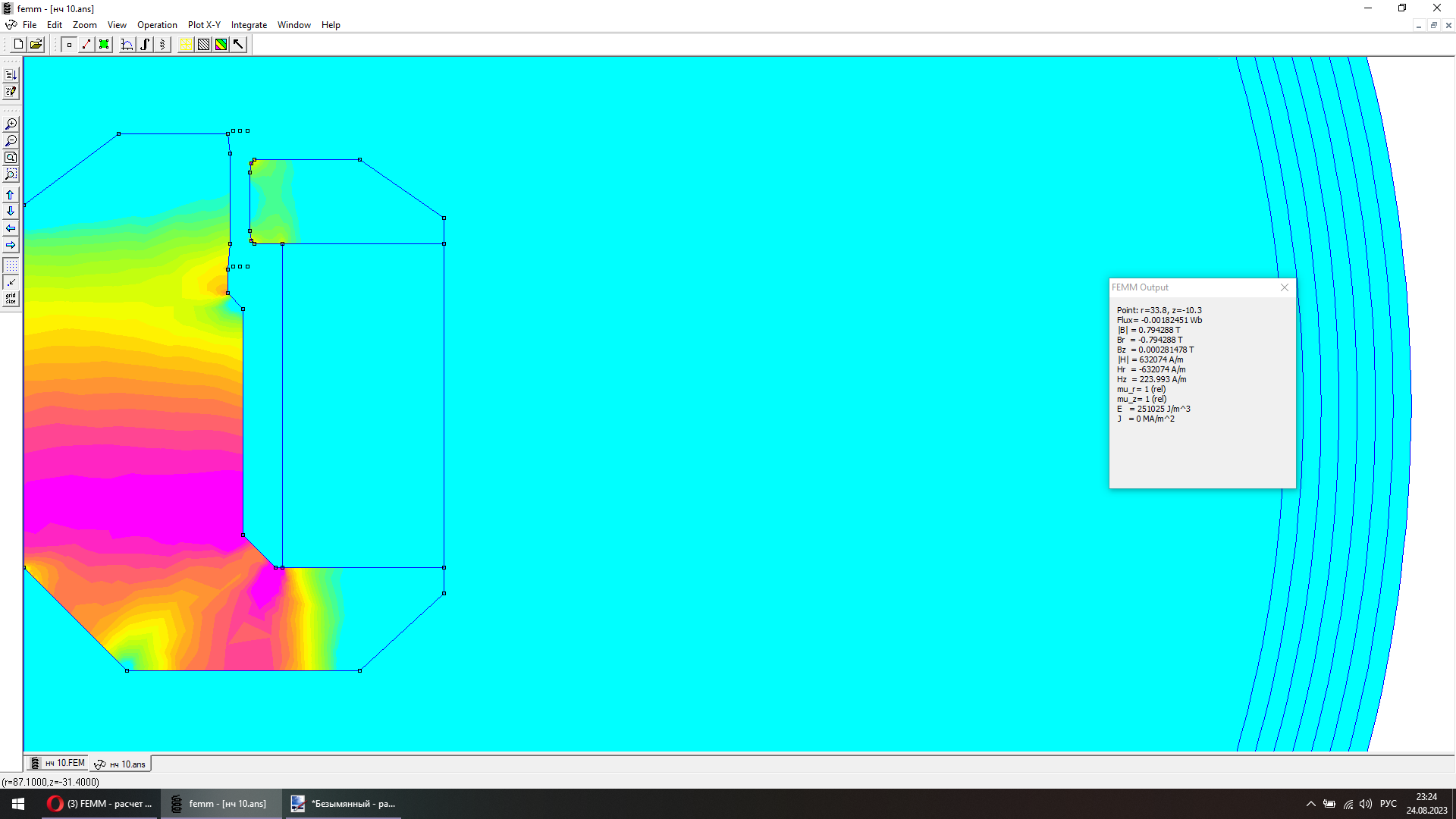Pan view left with arrow icon
This screenshot has width=1456, height=819.
point(11,228)
